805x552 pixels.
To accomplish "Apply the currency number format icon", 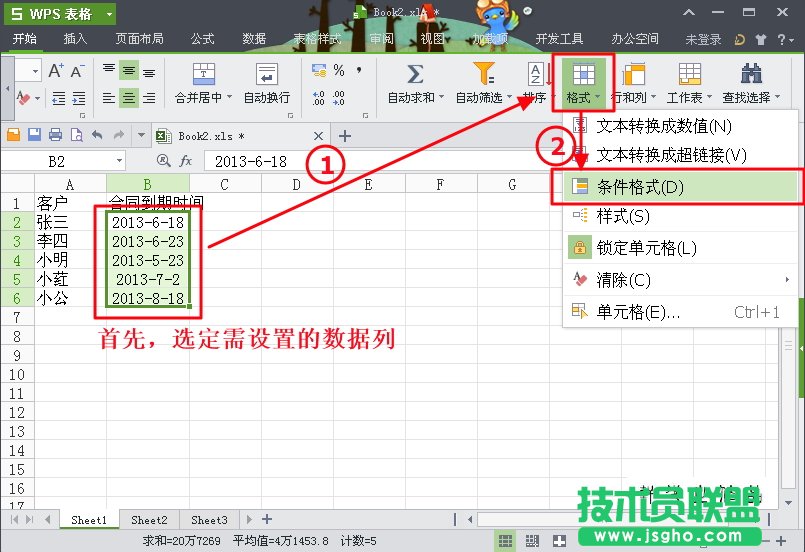I will pyautogui.click(x=319, y=70).
